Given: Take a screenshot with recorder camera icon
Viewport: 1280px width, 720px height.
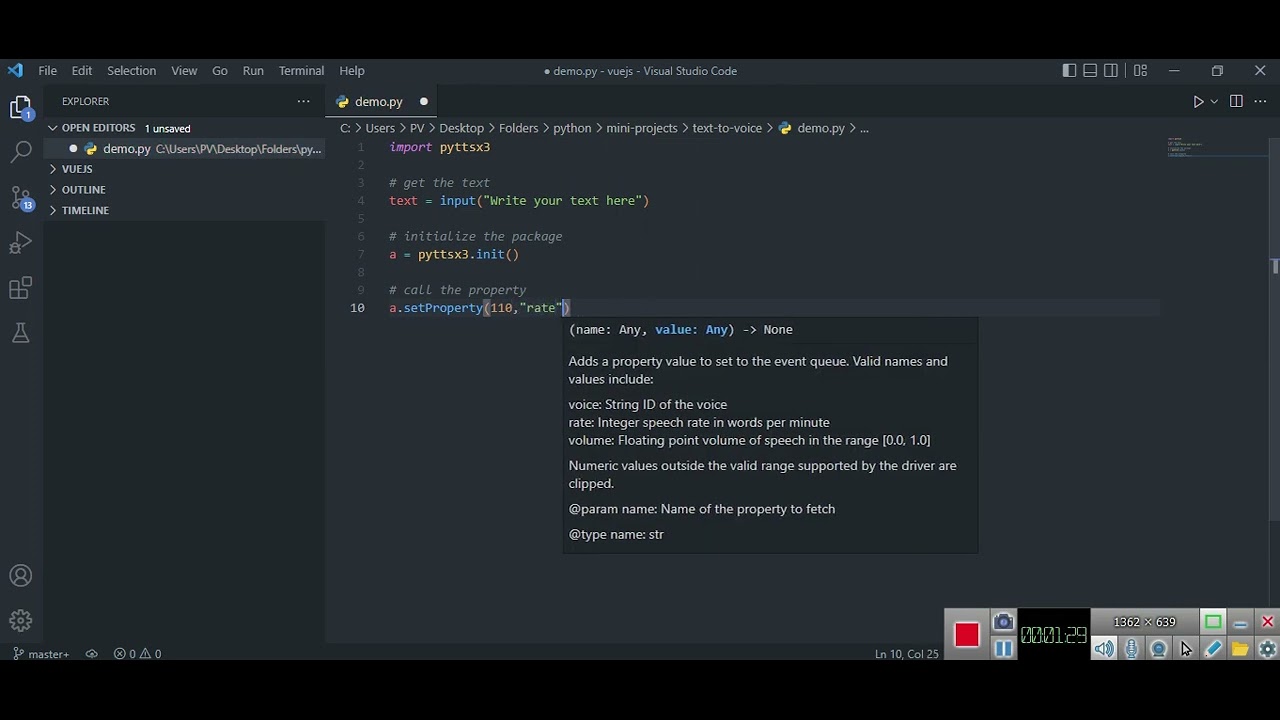Looking at the screenshot, I should [1003, 623].
